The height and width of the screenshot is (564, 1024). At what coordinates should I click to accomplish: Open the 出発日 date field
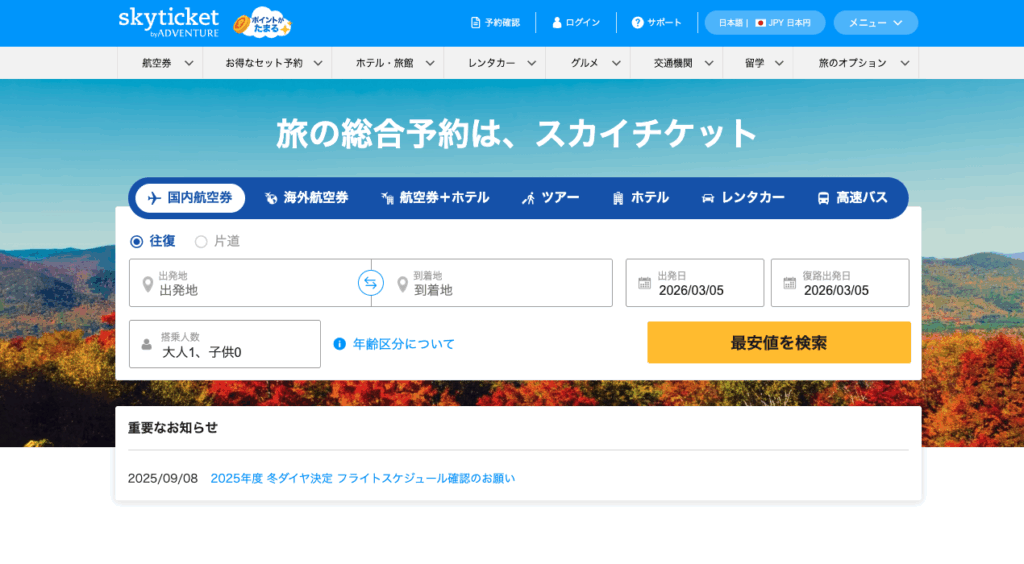(x=695, y=283)
